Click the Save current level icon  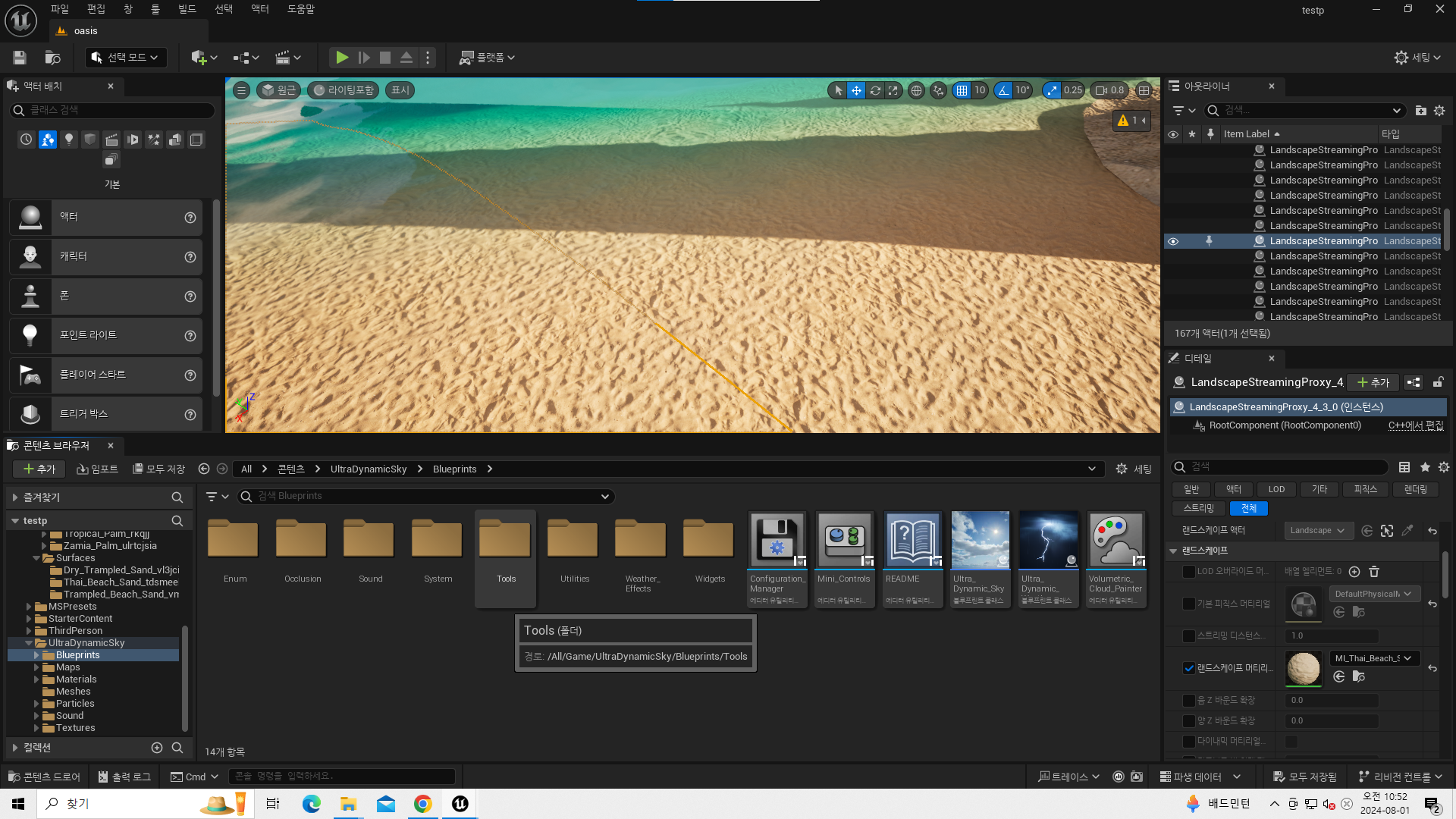[x=20, y=58]
